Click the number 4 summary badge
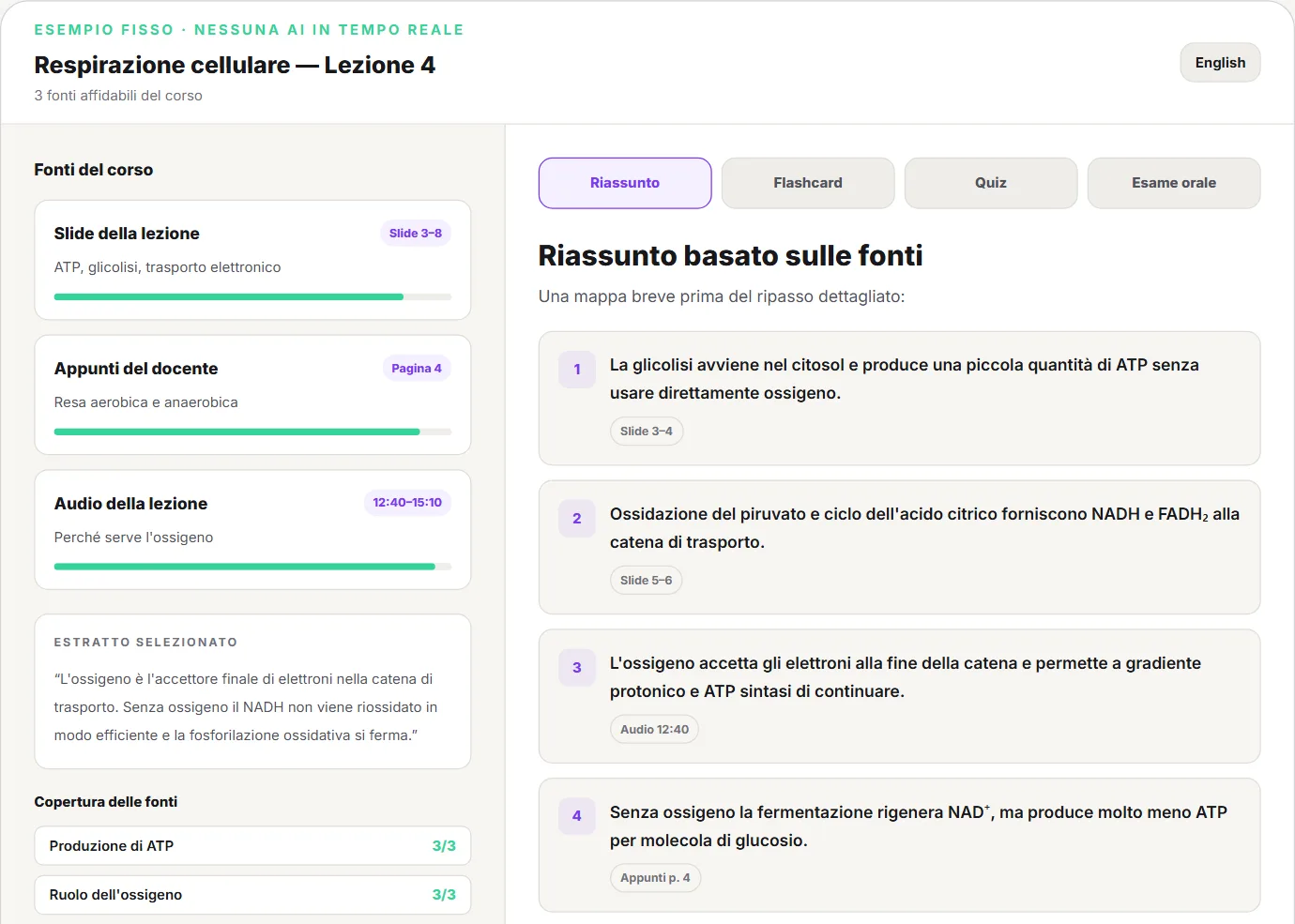This screenshot has width=1295, height=924. [x=577, y=816]
